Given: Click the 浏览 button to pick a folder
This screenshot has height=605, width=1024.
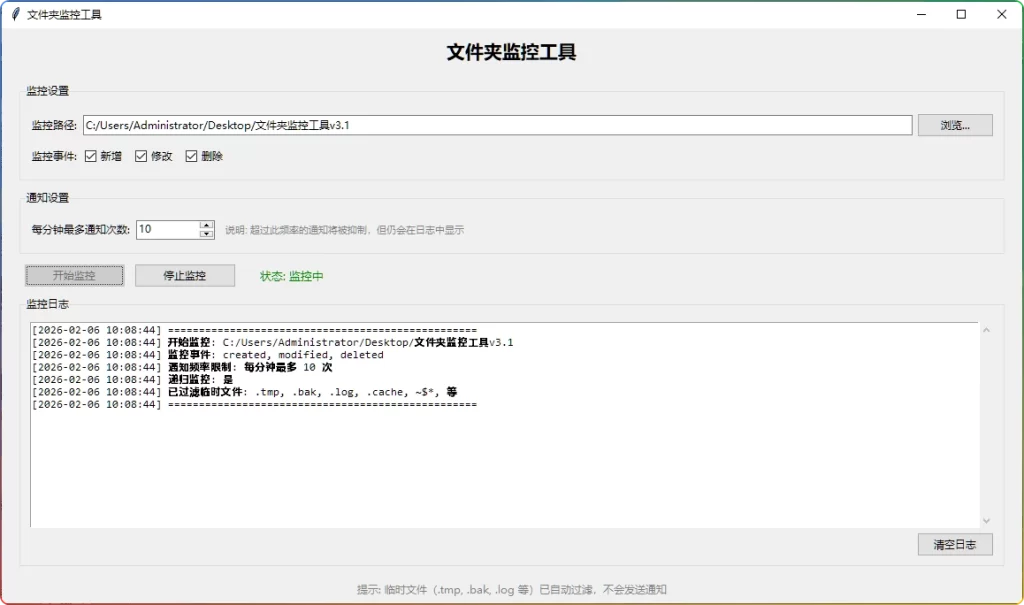Looking at the screenshot, I should tap(954, 124).
